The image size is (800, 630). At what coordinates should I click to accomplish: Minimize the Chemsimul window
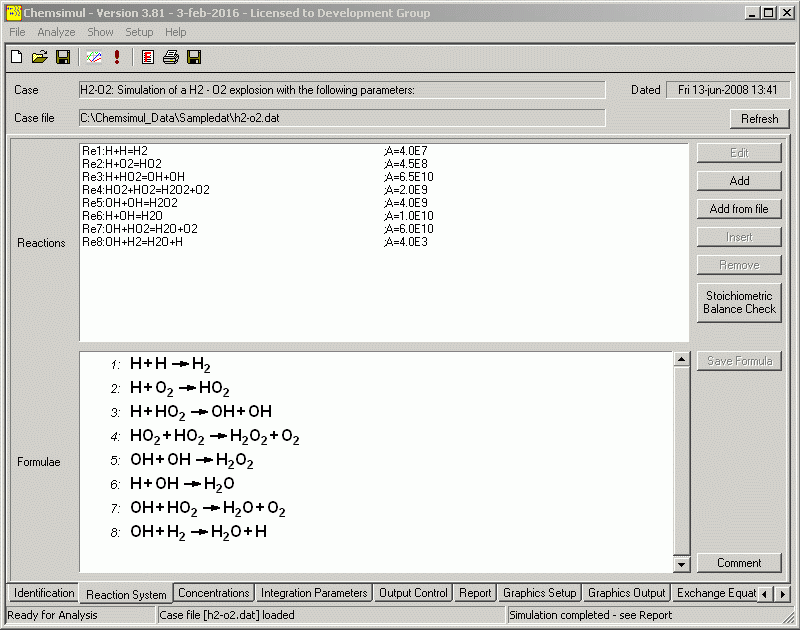(x=752, y=13)
